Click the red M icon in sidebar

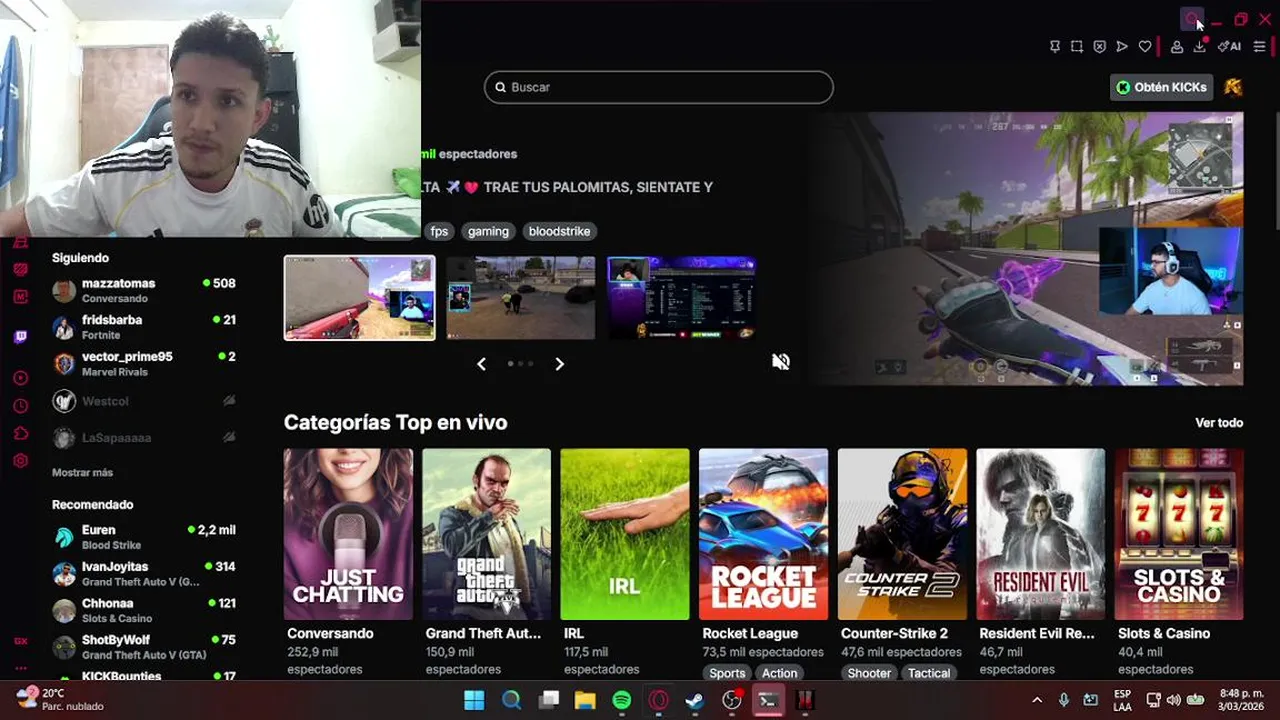(x=21, y=297)
